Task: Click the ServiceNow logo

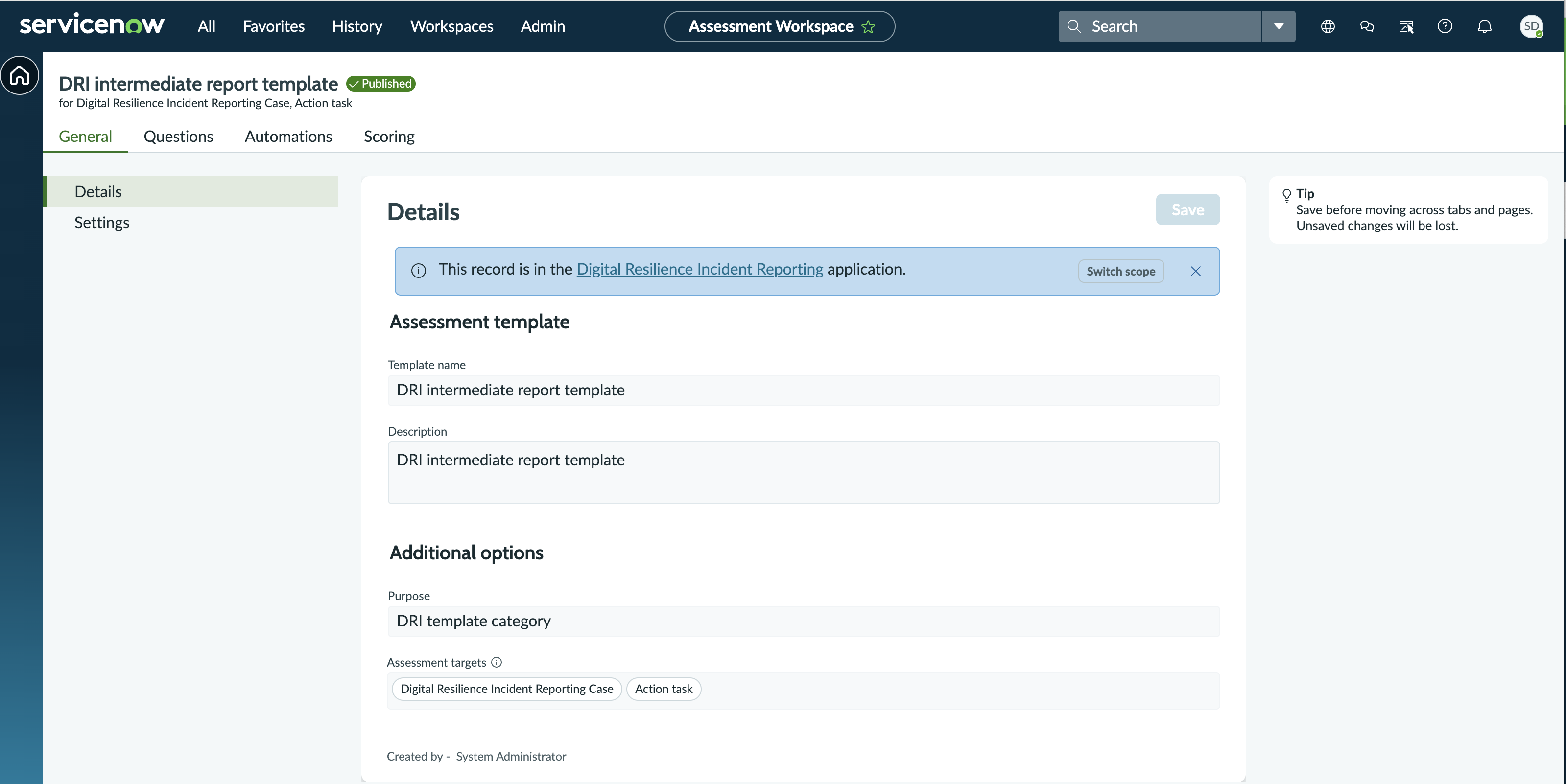Action: point(92,25)
